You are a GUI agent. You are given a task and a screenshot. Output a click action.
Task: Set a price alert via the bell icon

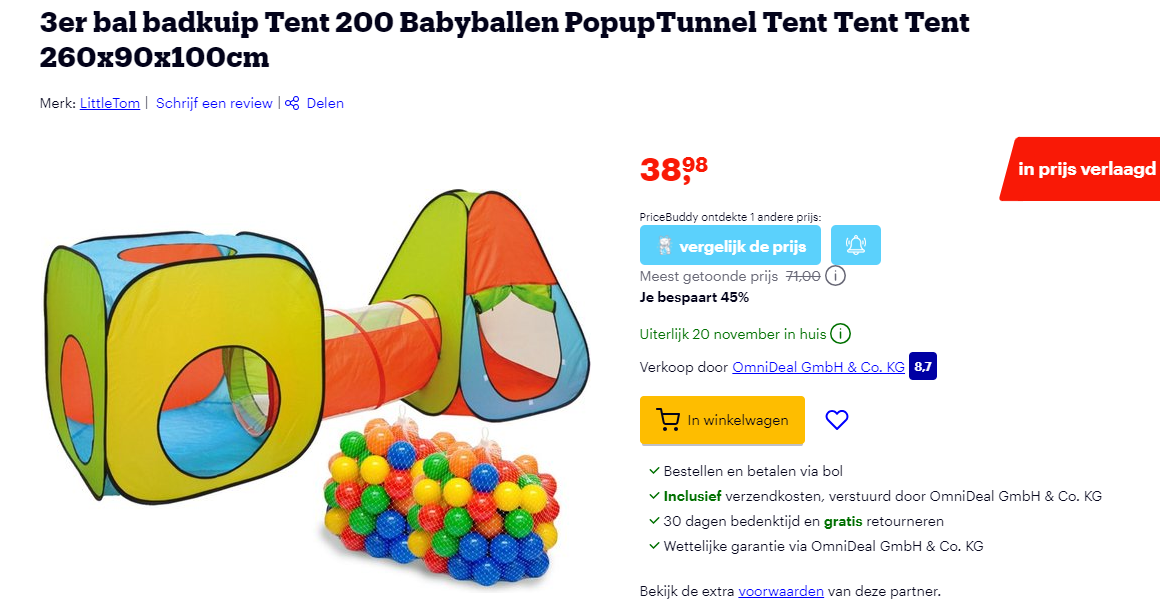click(855, 244)
